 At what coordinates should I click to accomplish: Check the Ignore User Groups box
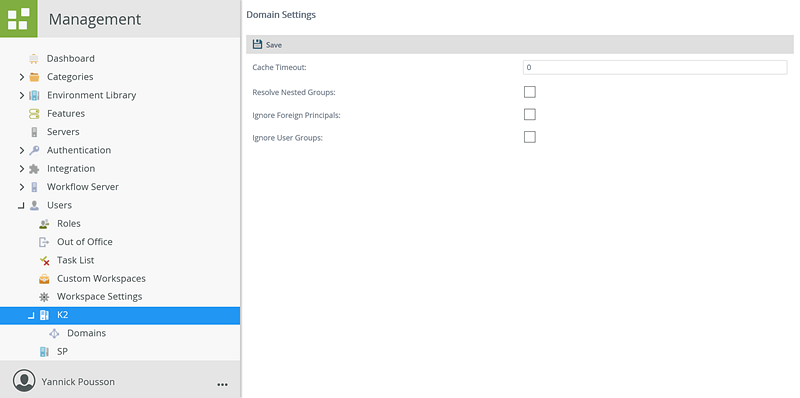tap(530, 137)
